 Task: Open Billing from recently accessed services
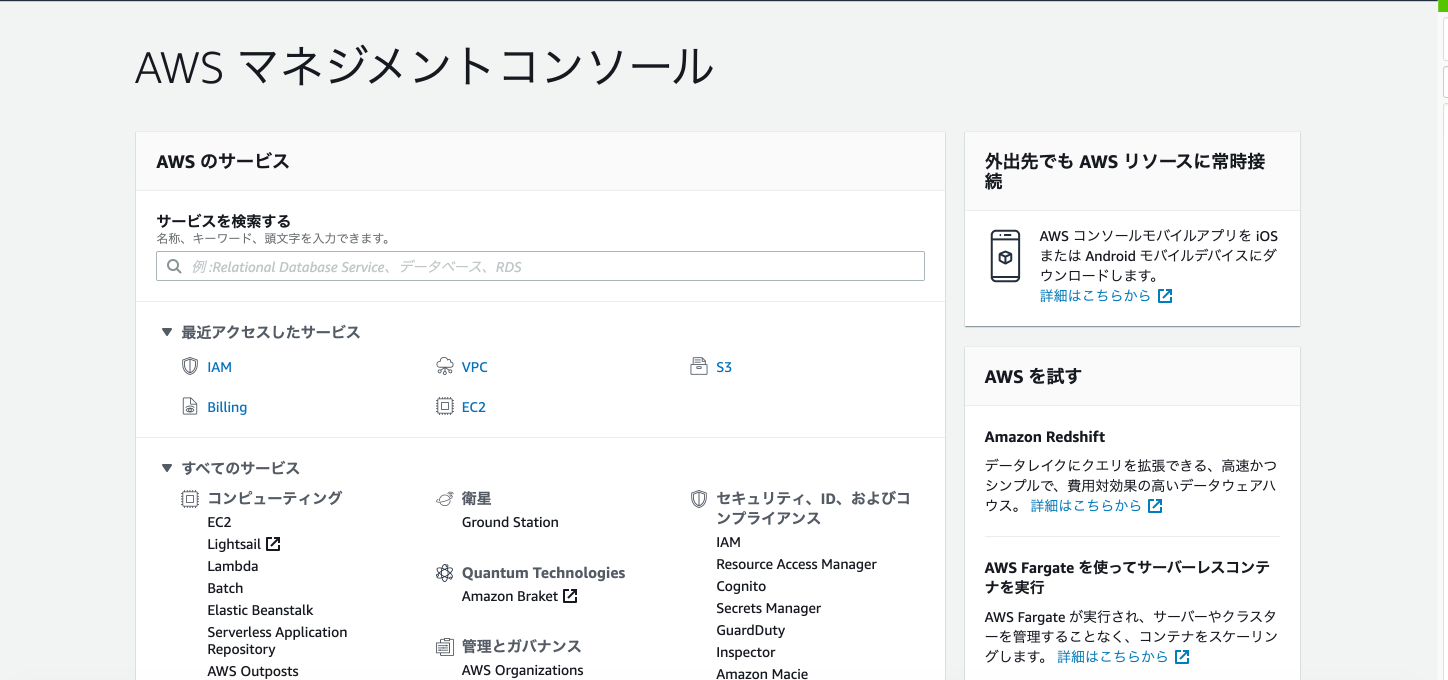coord(227,407)
